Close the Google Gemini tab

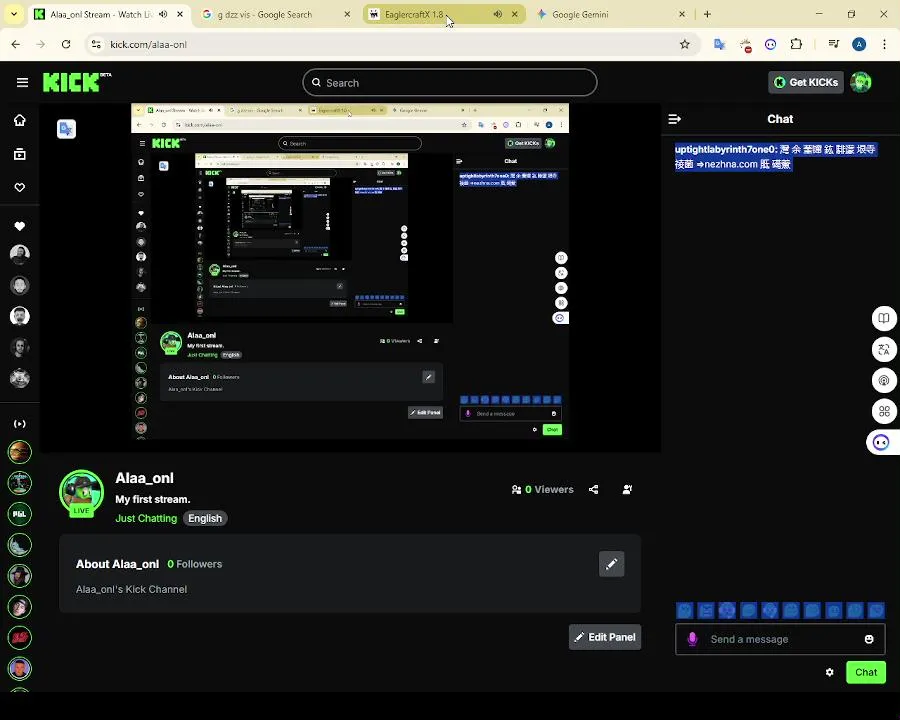click(x=682, y=14)
